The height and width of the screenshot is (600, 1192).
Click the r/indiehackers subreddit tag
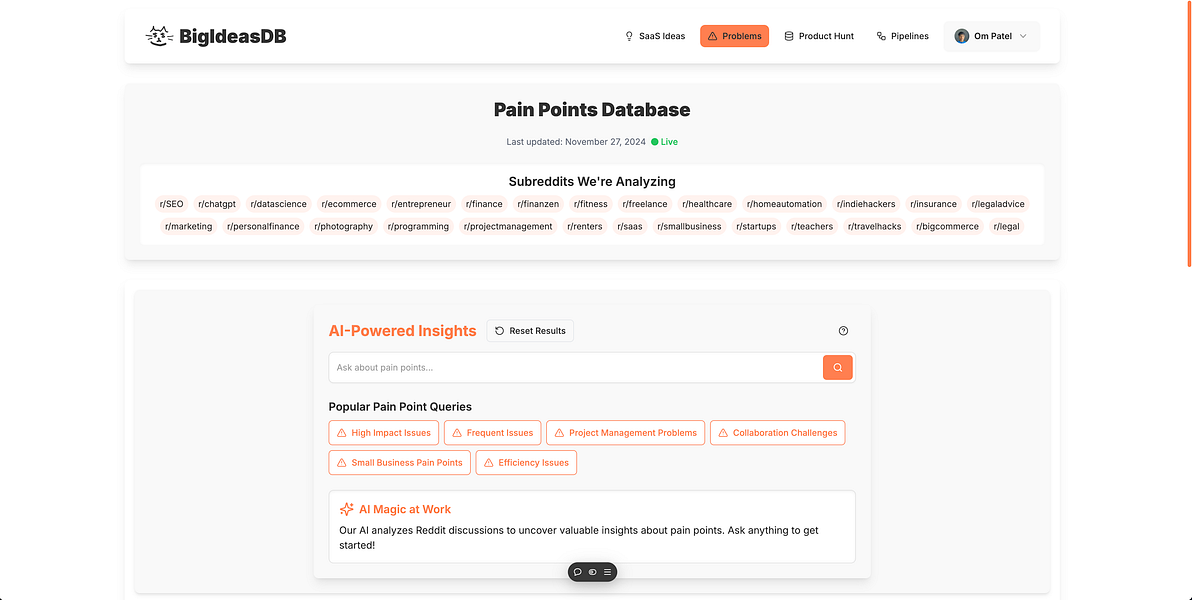point(867,204)
